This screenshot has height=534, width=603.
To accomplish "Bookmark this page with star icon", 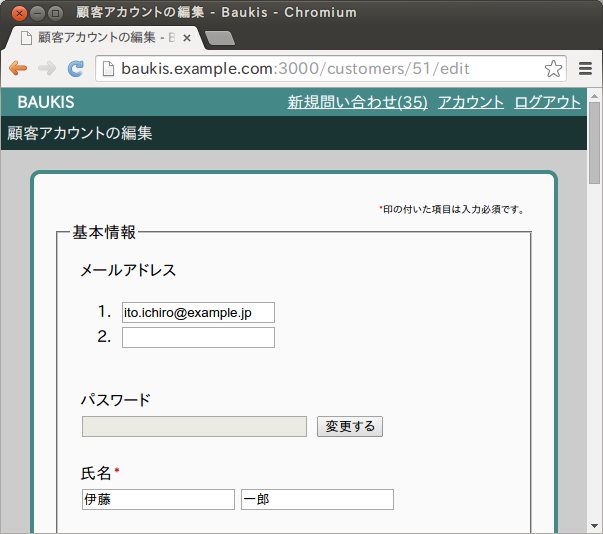I will pyautogui.click(x=553, y=69).
